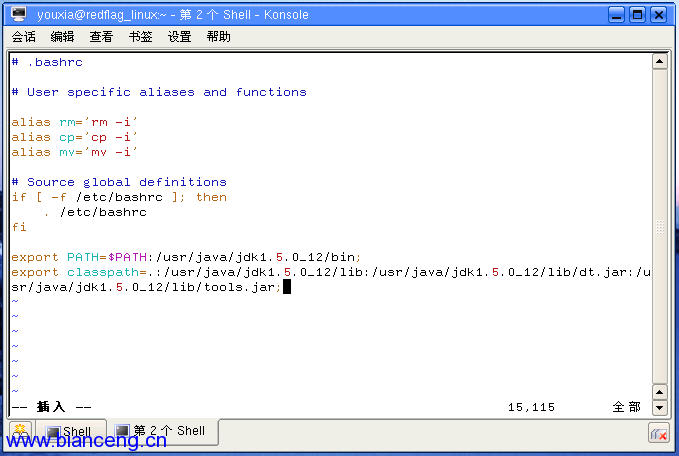The width and height of the screenshot is (679, 456).
Task: Click the new session star icon
Action: pyautogui.click(x=20, y=431)
